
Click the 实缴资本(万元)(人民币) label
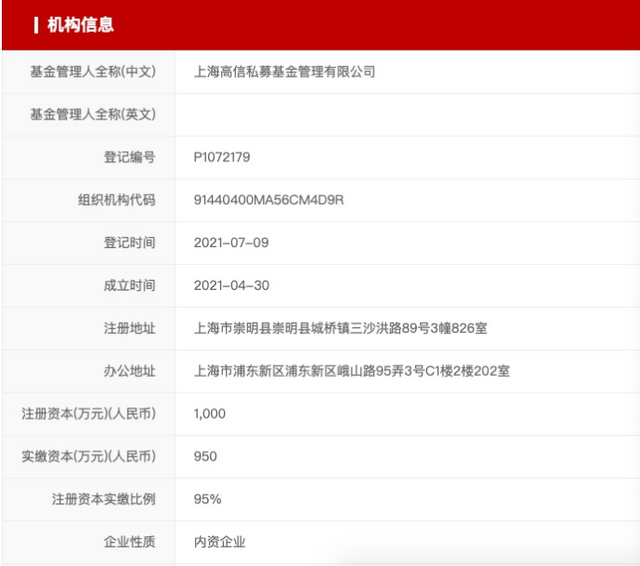[x=89, y=457]
